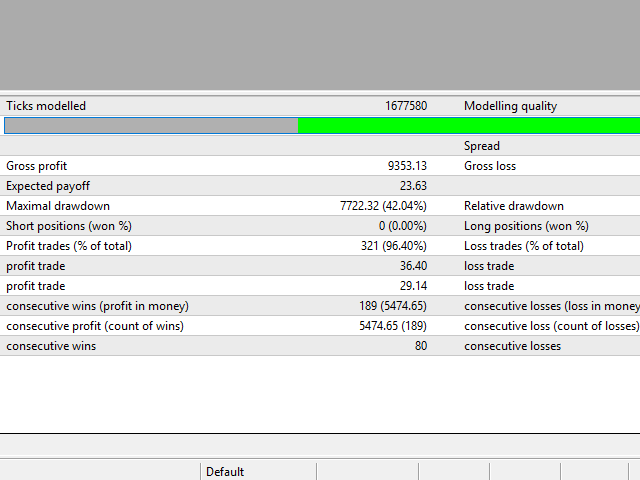Click the Loss trades (% of total) label
Viewport: 640px width, 480px height.
coord(524,246)
